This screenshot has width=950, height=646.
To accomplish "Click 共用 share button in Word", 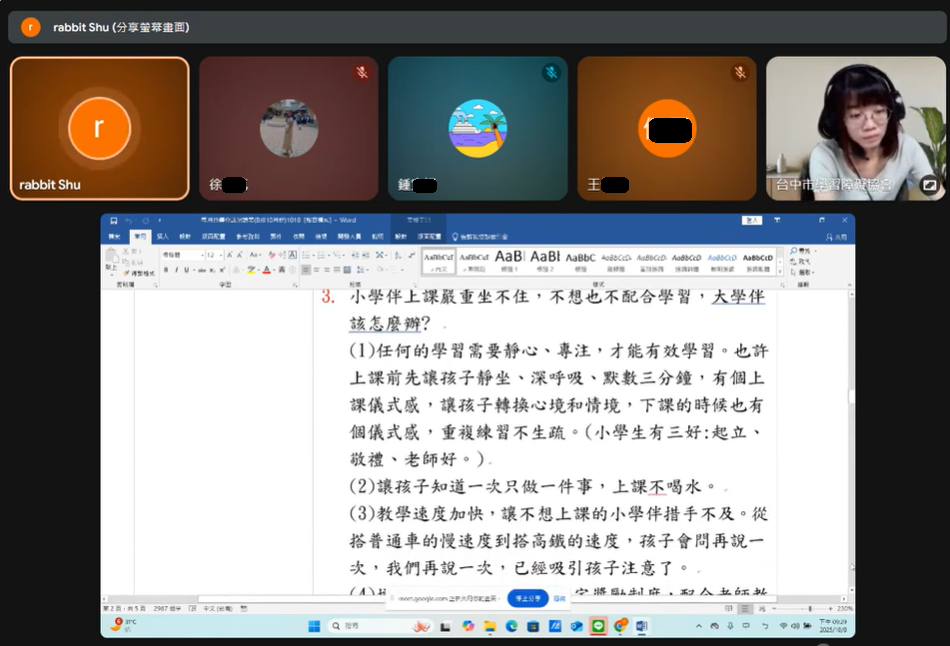I will coord(838,237).
